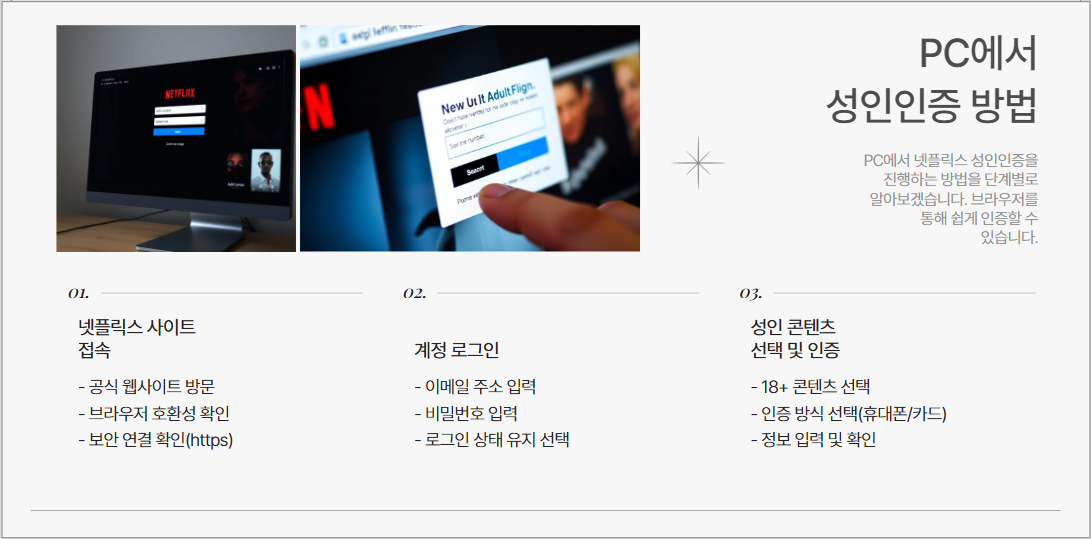1091x539 pixels.
Task: Click the line '- 정보 입력 및 확인'
Action: tap(813, 441)
